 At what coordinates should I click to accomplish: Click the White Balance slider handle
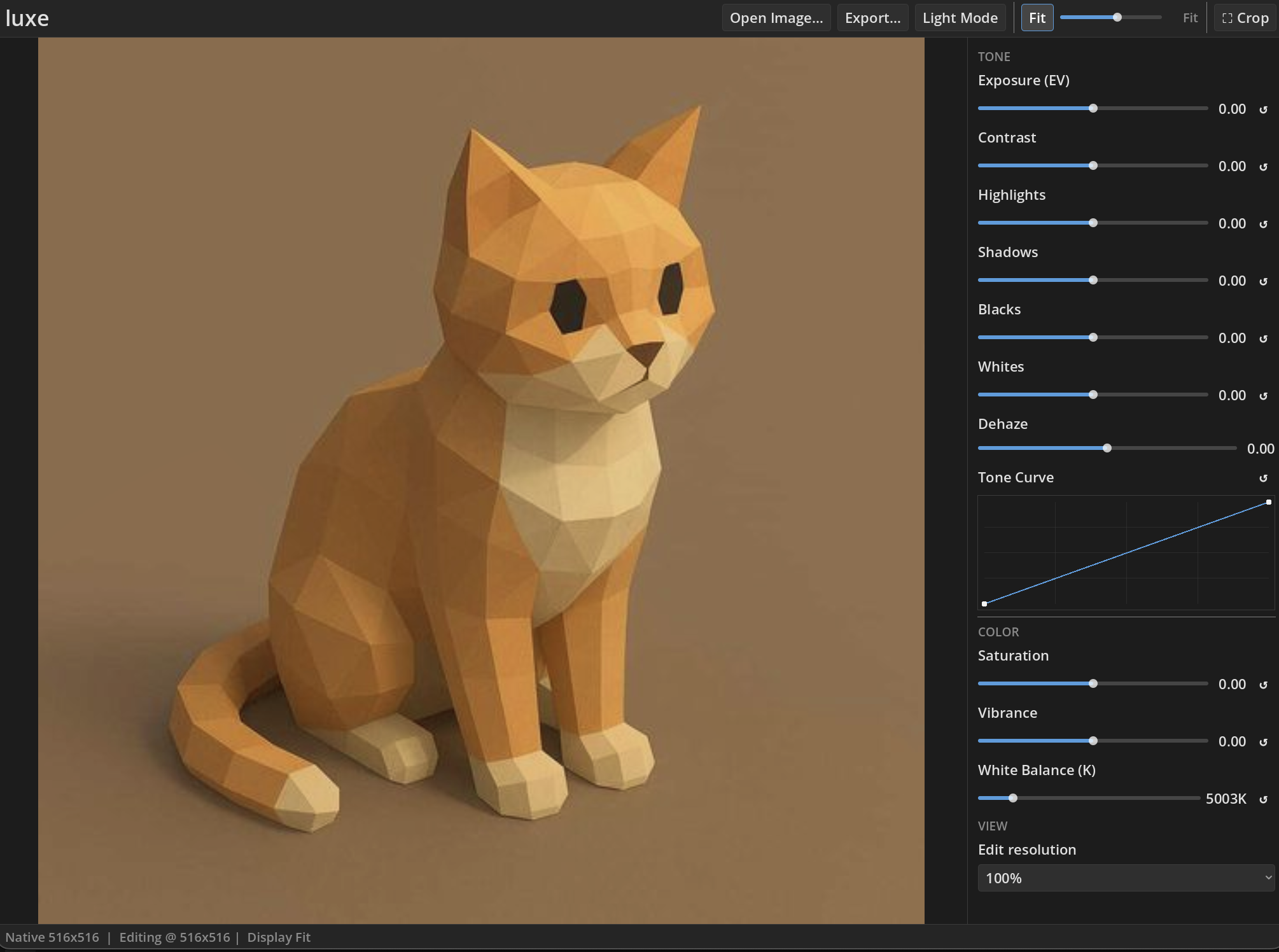[x=1013, y=798]
